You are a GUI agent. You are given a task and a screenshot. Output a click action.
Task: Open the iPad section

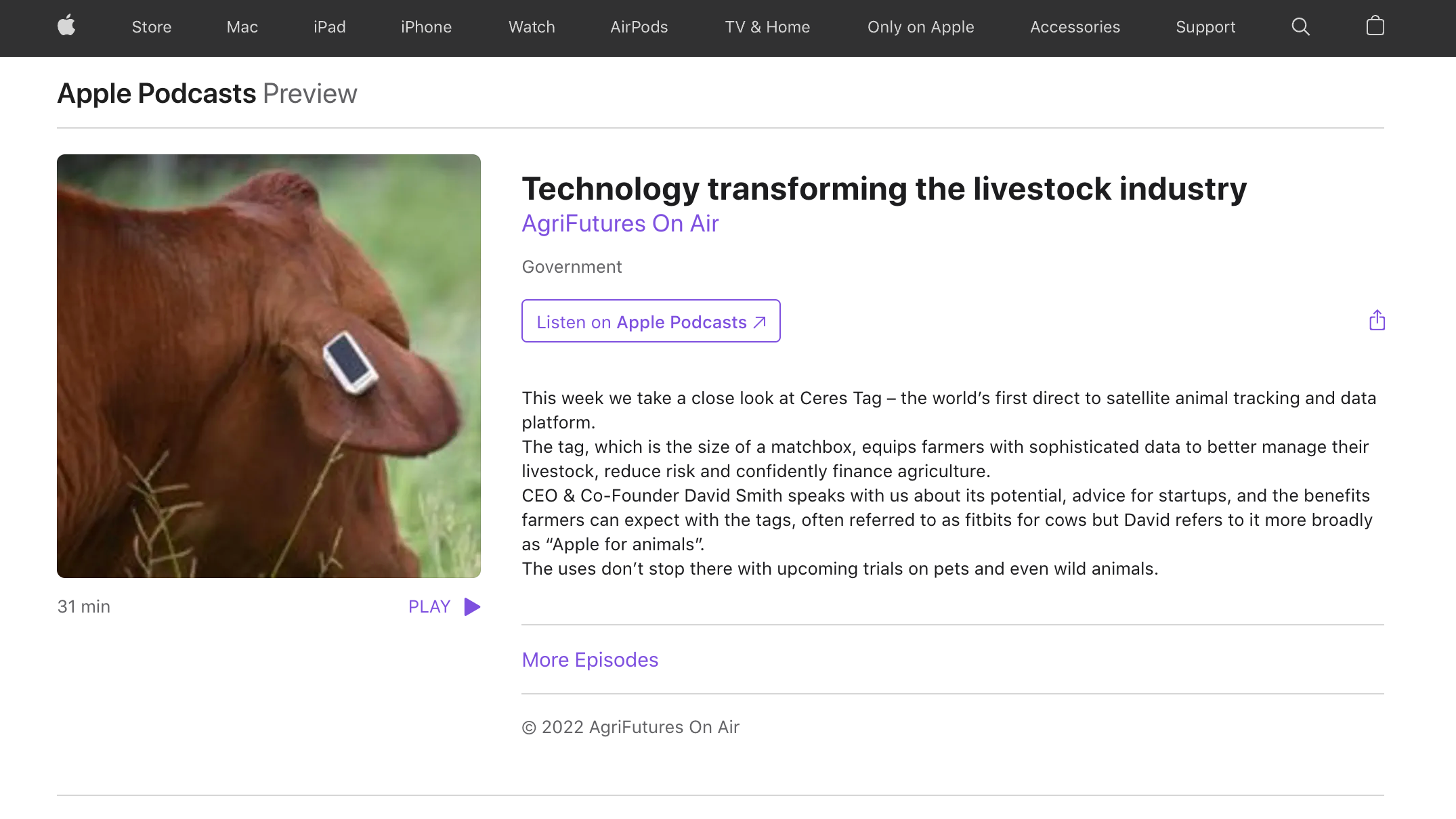pyautogui.click(x=330, y=27)
